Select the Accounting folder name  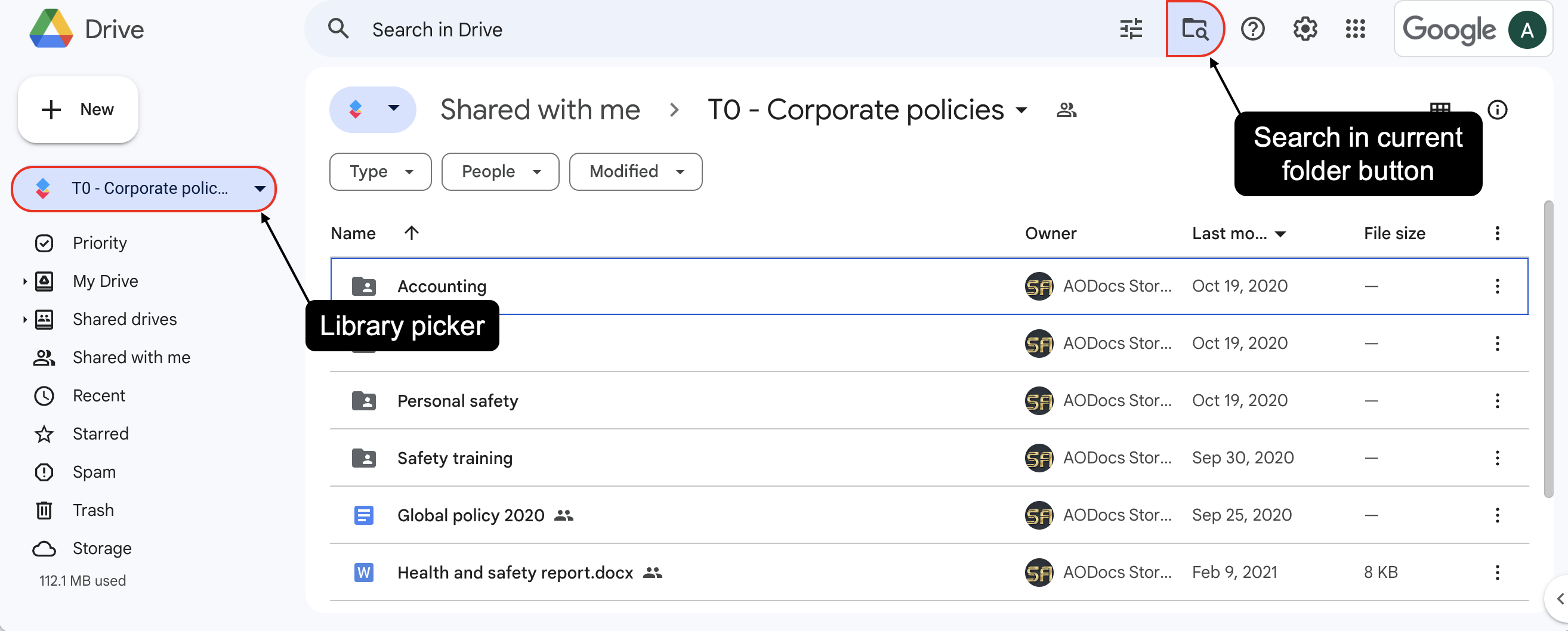coord(442,286)
